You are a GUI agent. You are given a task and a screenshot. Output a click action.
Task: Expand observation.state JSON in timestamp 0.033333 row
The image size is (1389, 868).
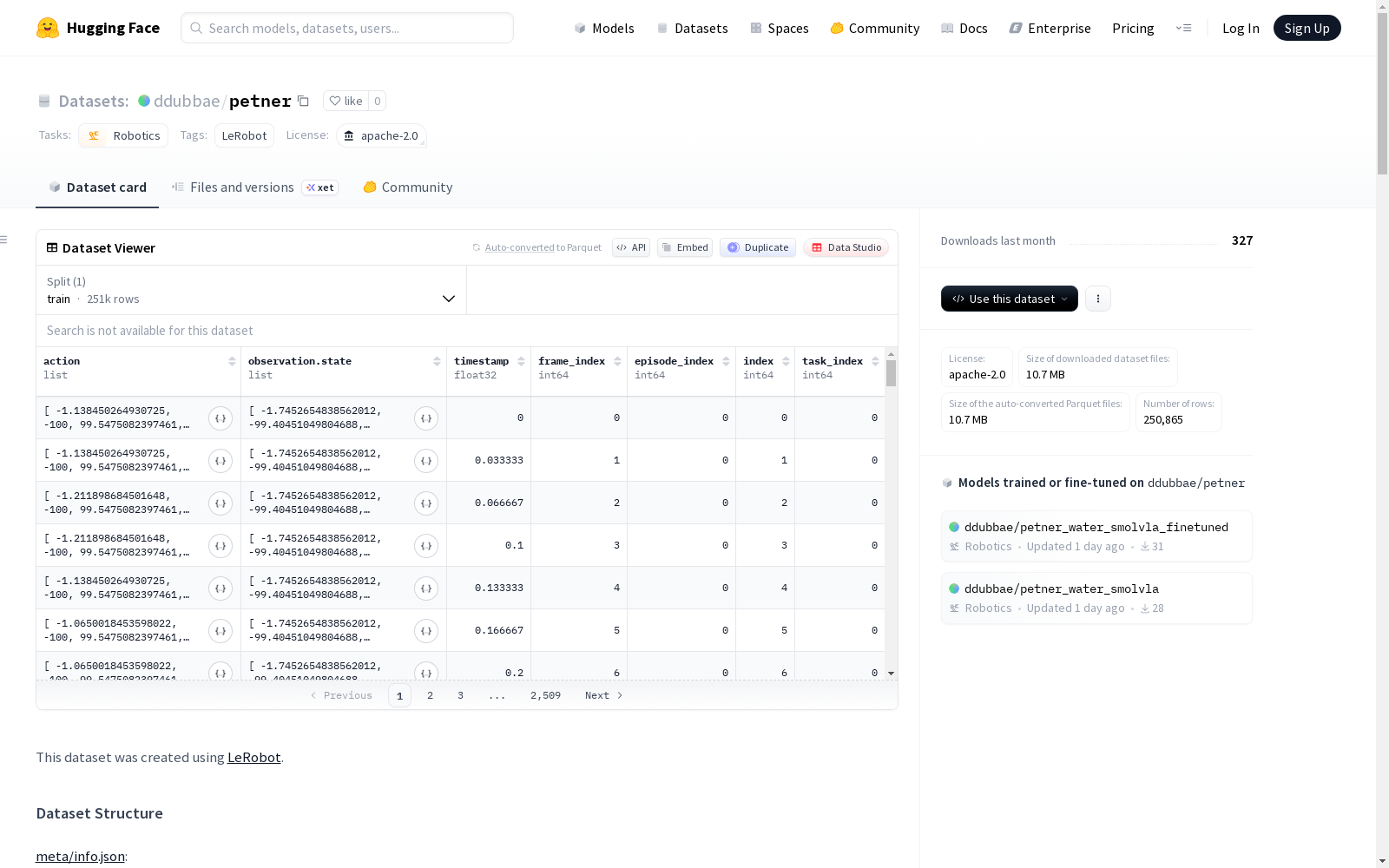click(x=426, y=461)
